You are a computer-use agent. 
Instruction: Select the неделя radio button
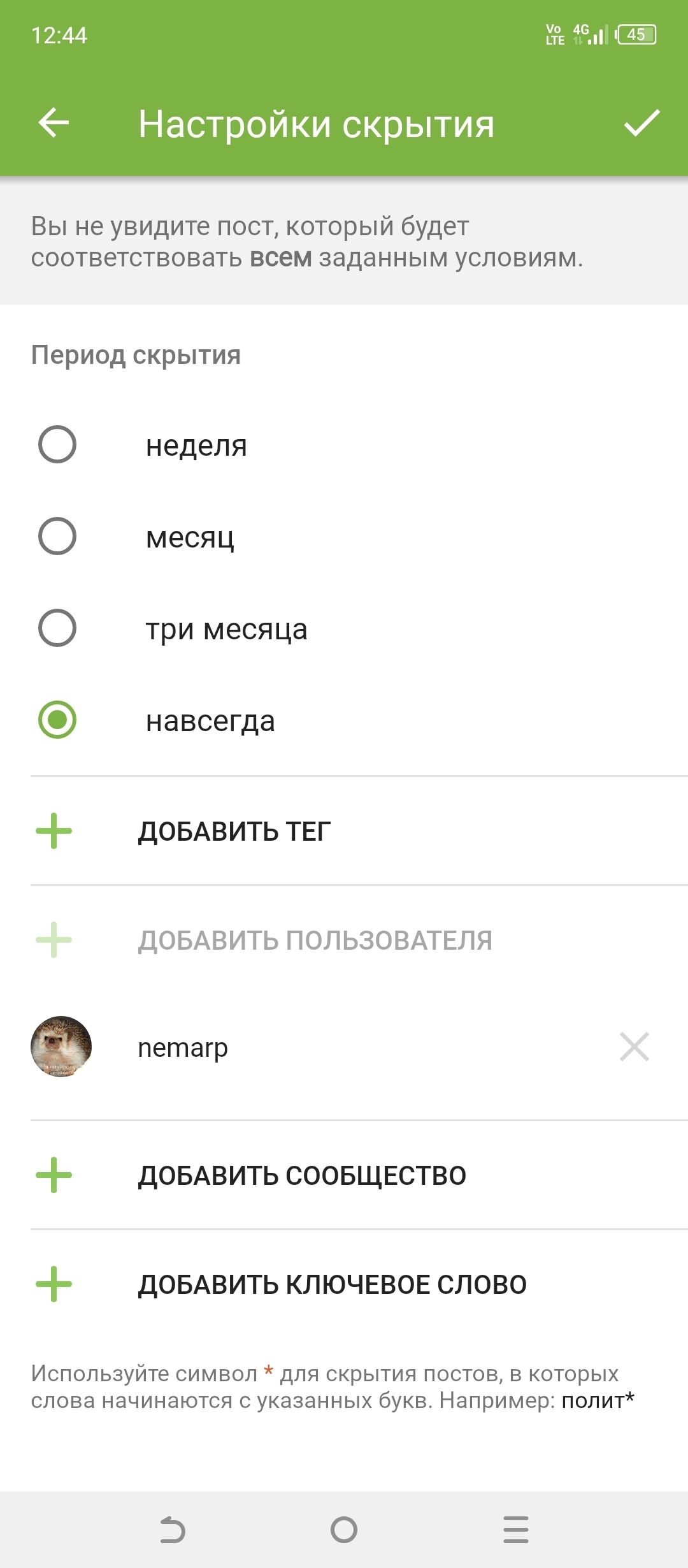[x=57, y=444]
